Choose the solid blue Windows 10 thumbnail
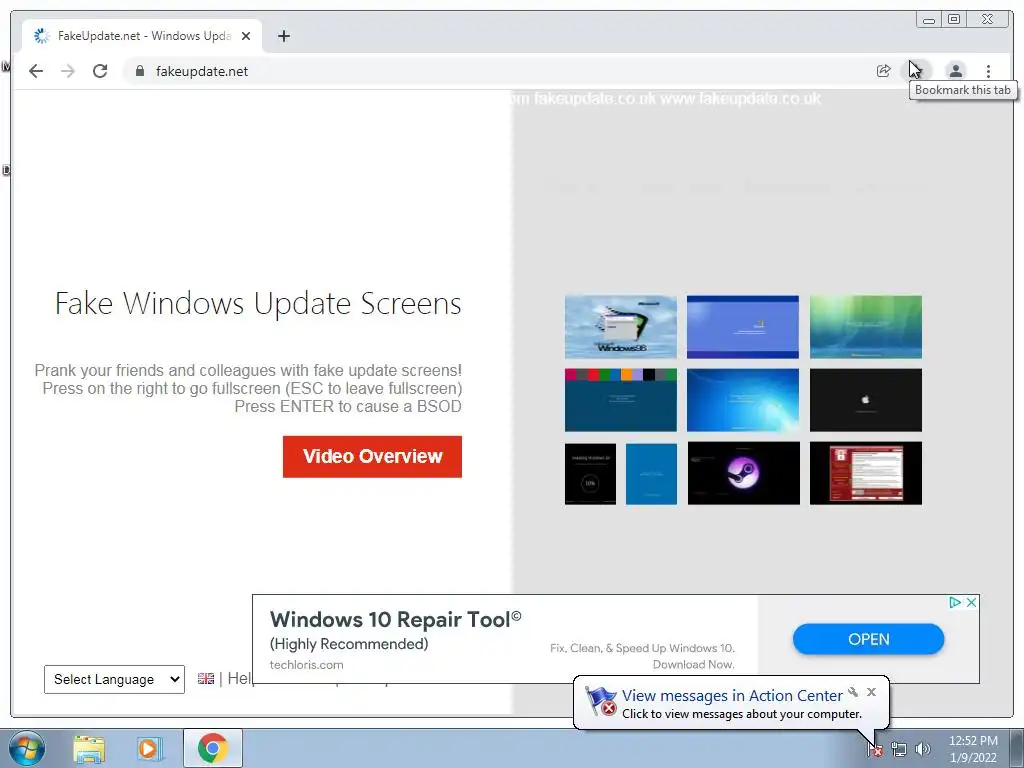 coord(651,473)
